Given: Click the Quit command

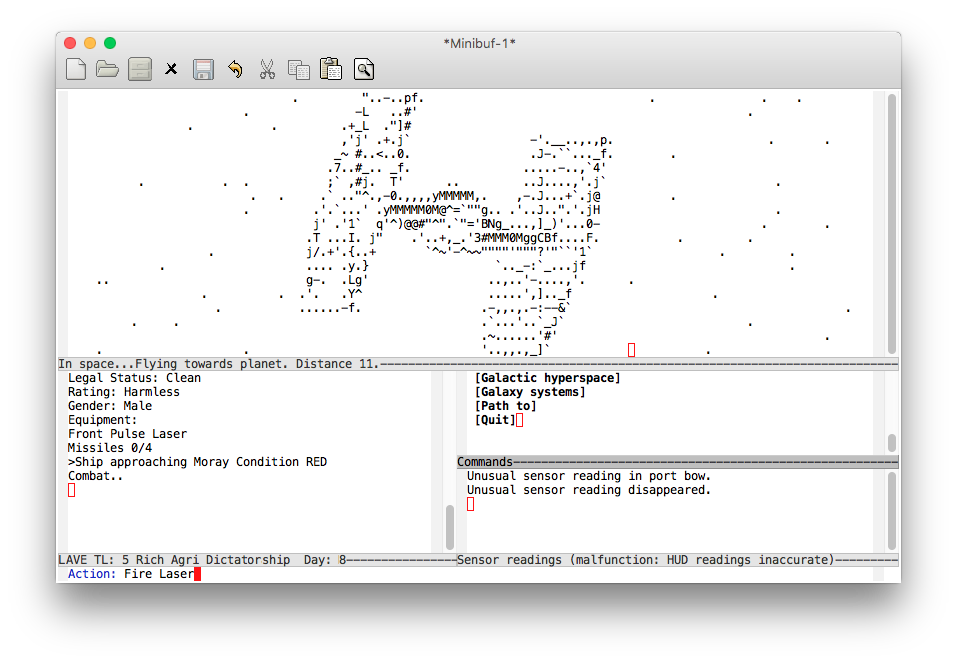Looking at the screenshot, I should pyautogui.click(x=495, y=420).
